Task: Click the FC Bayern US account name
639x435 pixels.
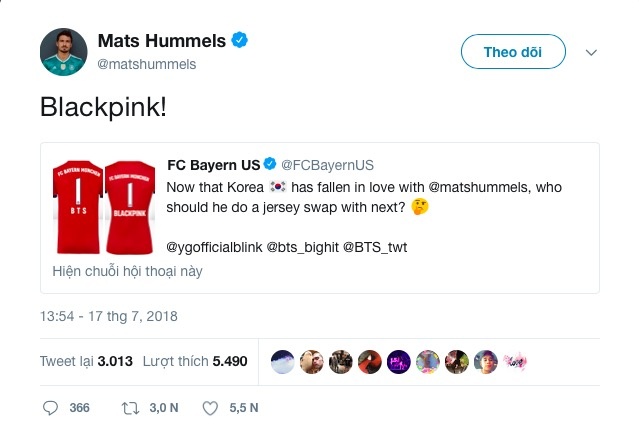Action: click(213, 164)
